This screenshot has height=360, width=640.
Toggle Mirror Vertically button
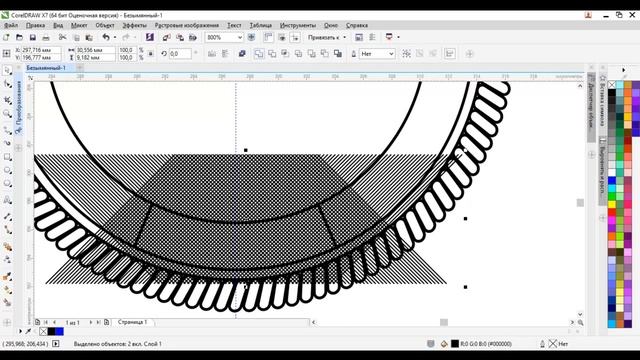pos(225,54)
